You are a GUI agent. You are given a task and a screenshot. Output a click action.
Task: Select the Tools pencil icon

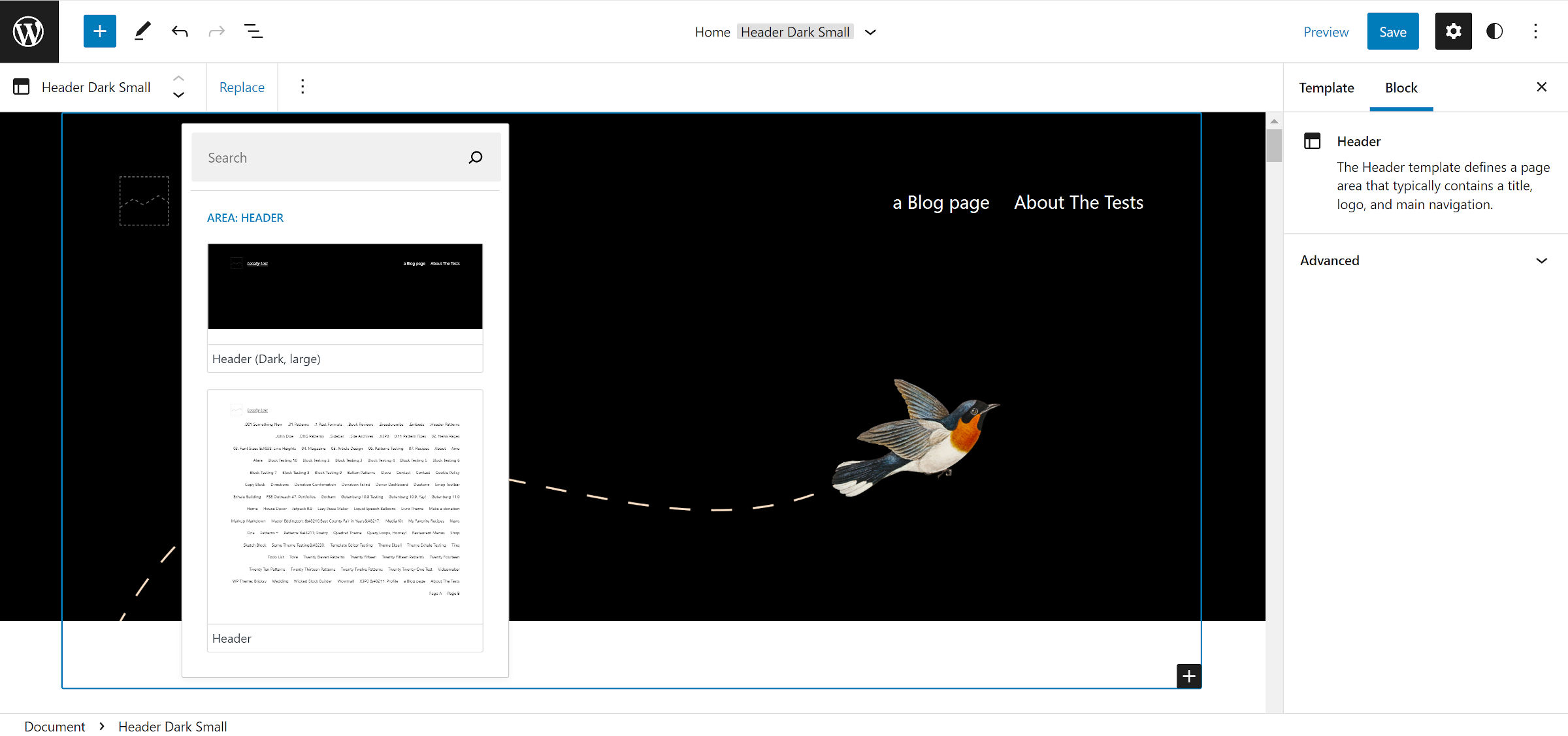(142, 31)
